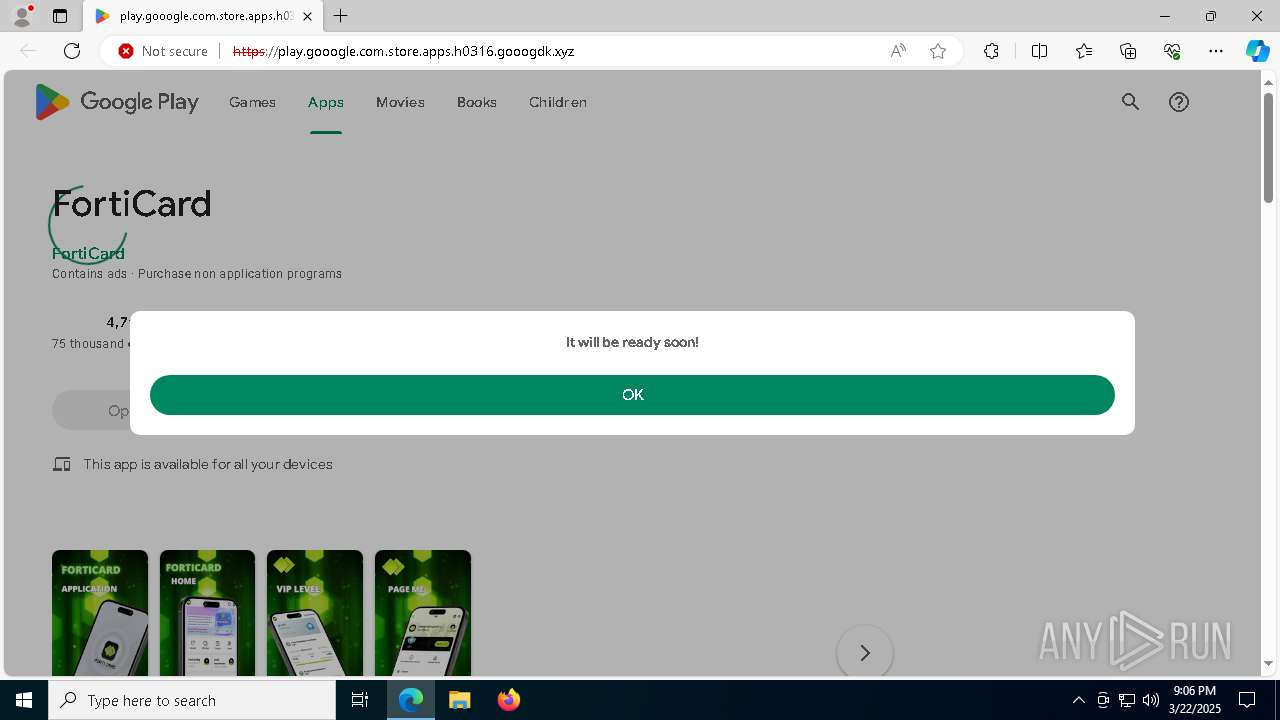Image resolution: width=1280 pixels, height=720 pixels.
Task: Open the tab actions menu icon
Action: pos(60,16)
